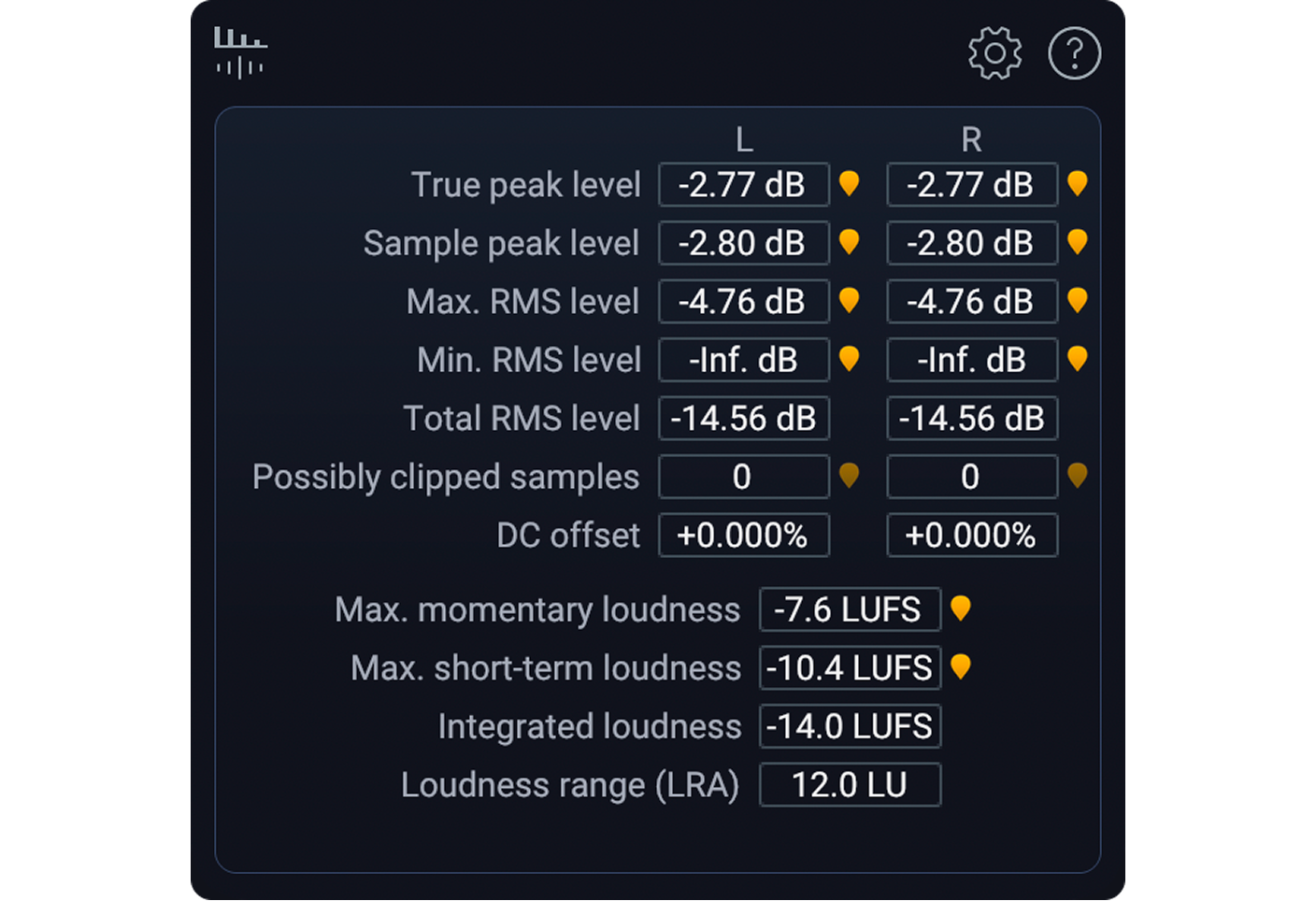Screen dimensions: 1316x901
Task: Click the pin next to right Min. RMS level
Action: pos(1078,360)
